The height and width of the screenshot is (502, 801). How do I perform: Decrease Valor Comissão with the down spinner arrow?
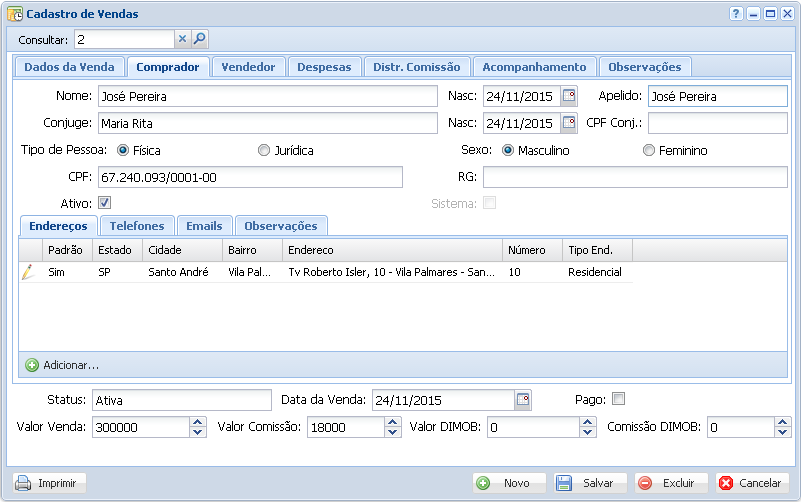(x=393, y=433)
